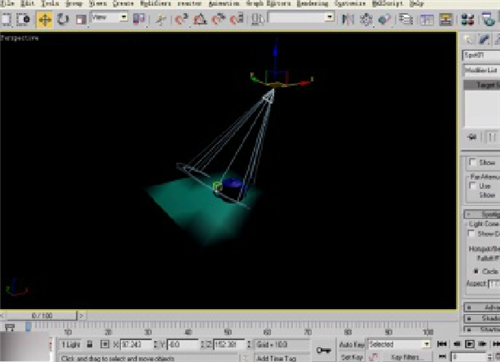Toggle the Percent Snap icon
Screen dimensions: 500x362
click(x=219, y=19)
